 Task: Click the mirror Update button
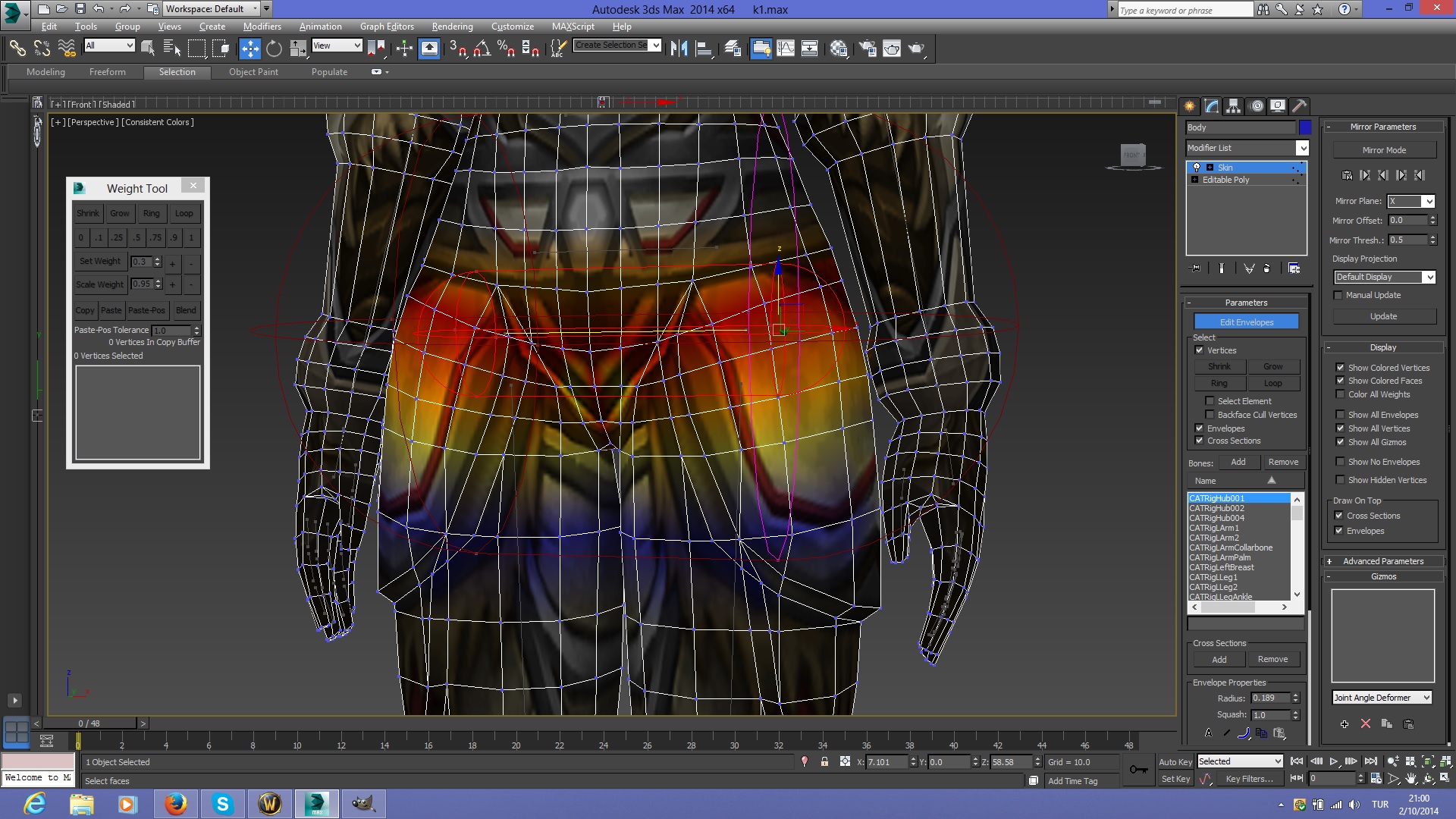pos(1383,316)
